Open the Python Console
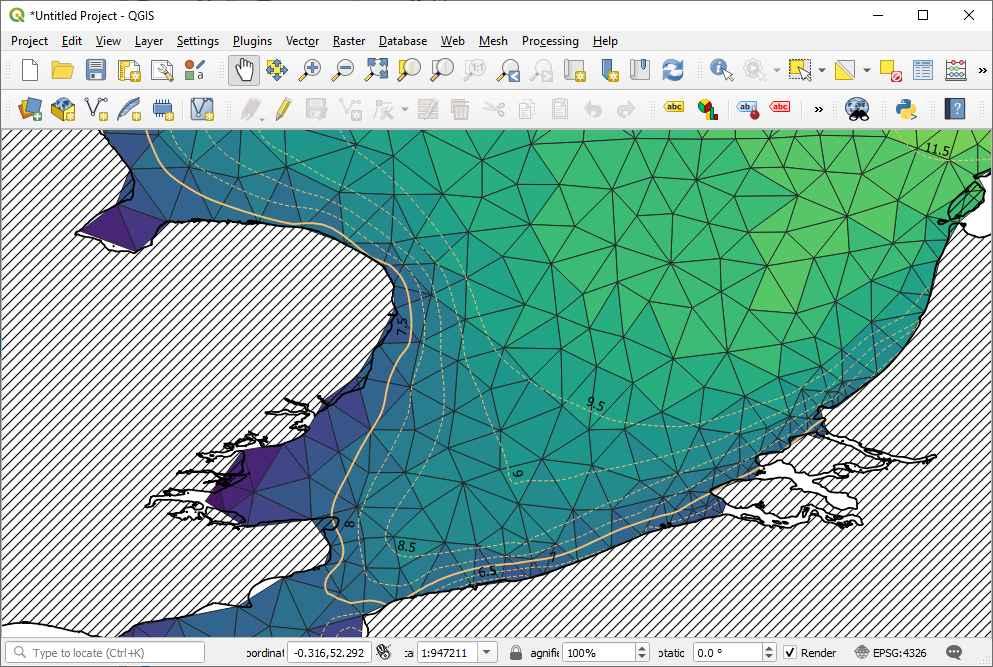The height and width of the screenshot is (667, 993). pyautogui.click(x=907, y=109)
